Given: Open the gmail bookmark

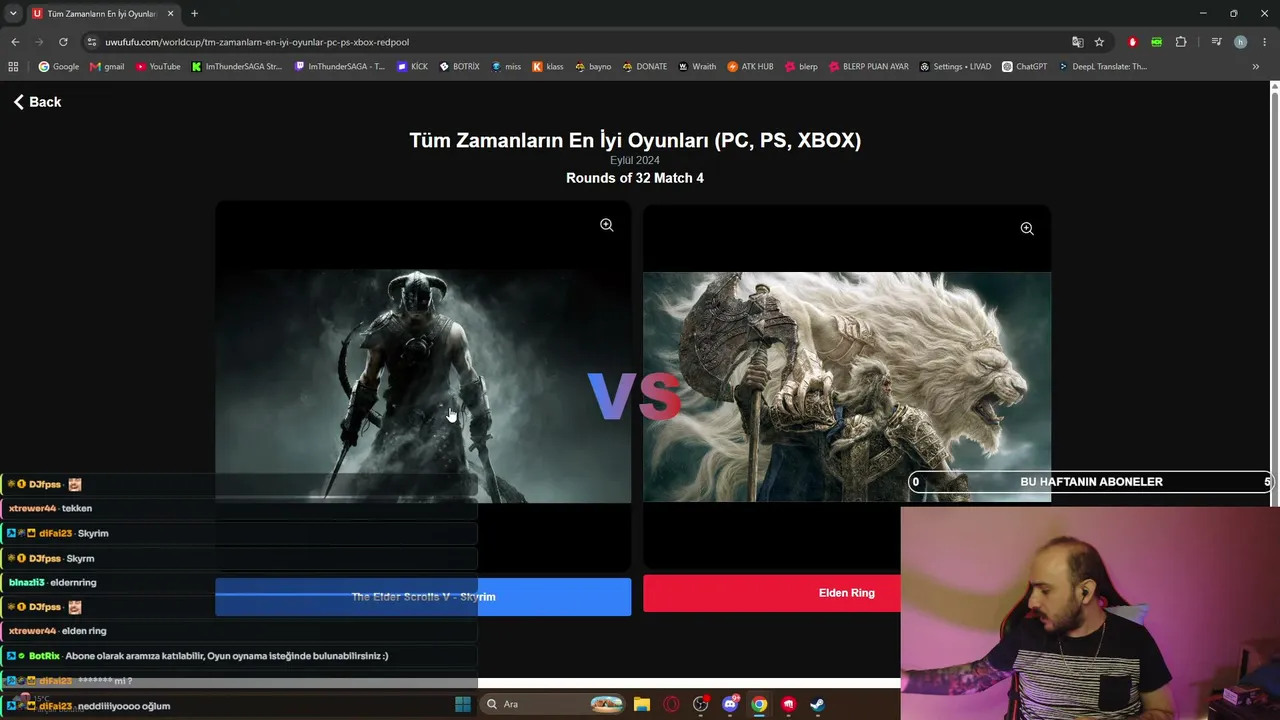Looking at the screenshot, I should pos(107,67).
